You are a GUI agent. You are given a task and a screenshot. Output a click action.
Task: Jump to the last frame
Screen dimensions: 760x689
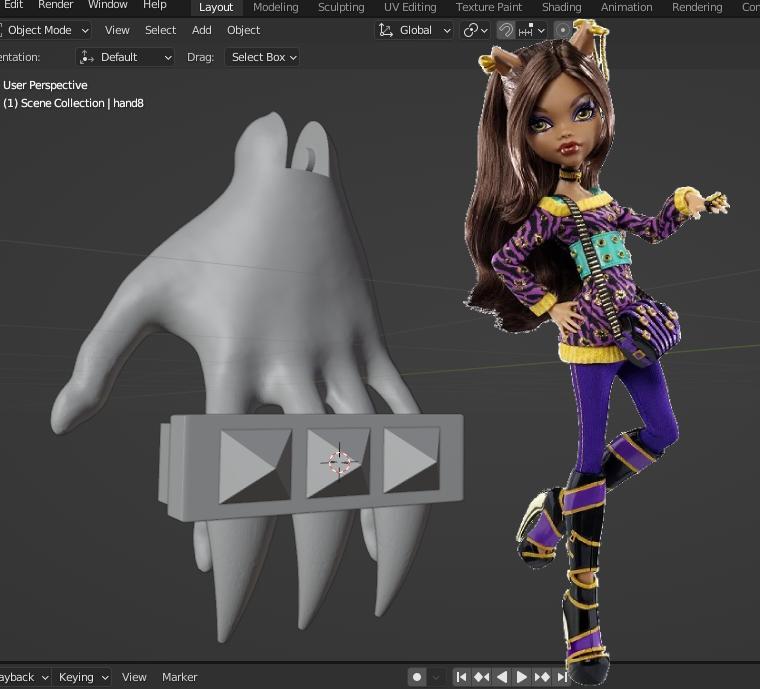click(x=561, y=677)
